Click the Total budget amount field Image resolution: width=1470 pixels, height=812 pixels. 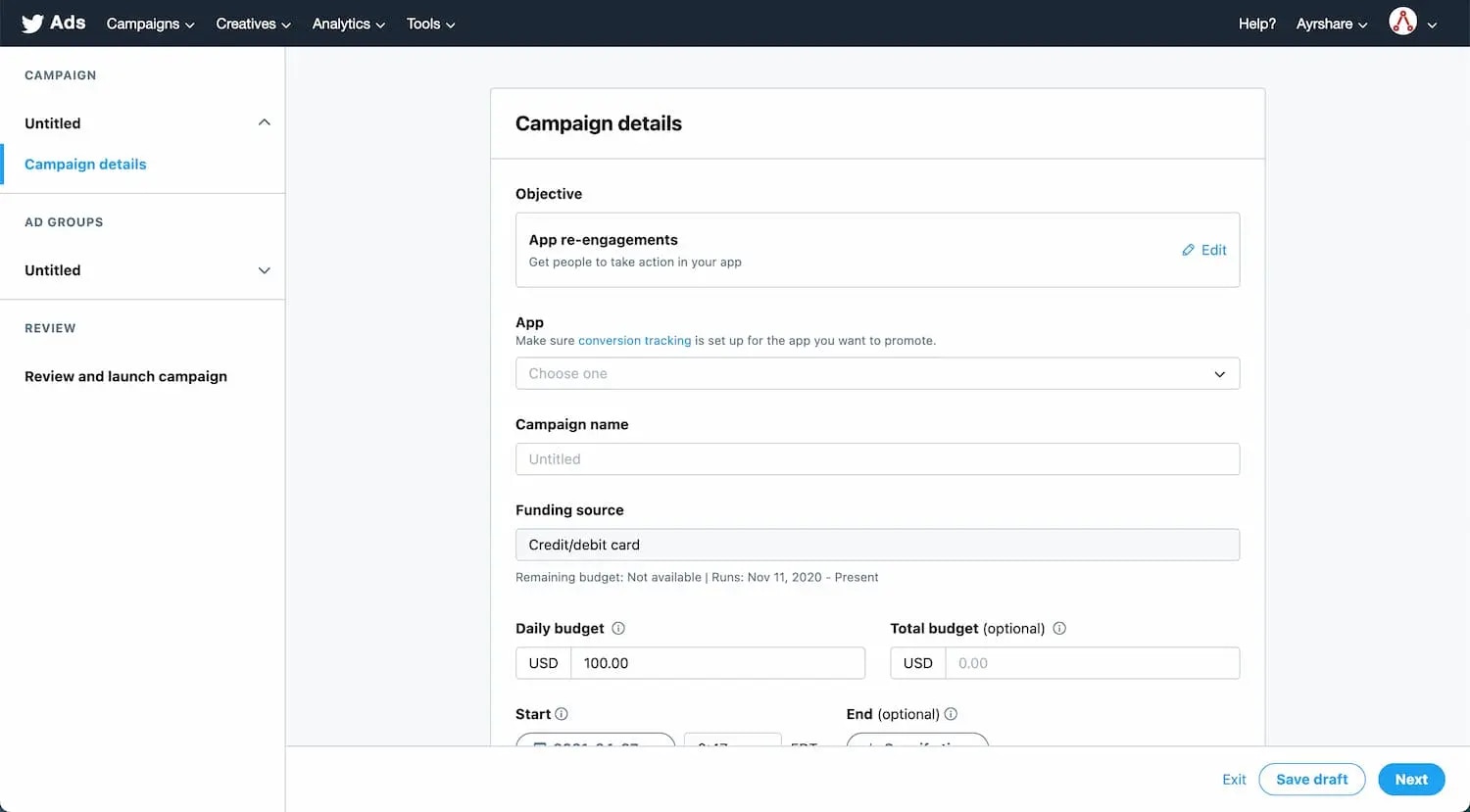point(1092,663)
